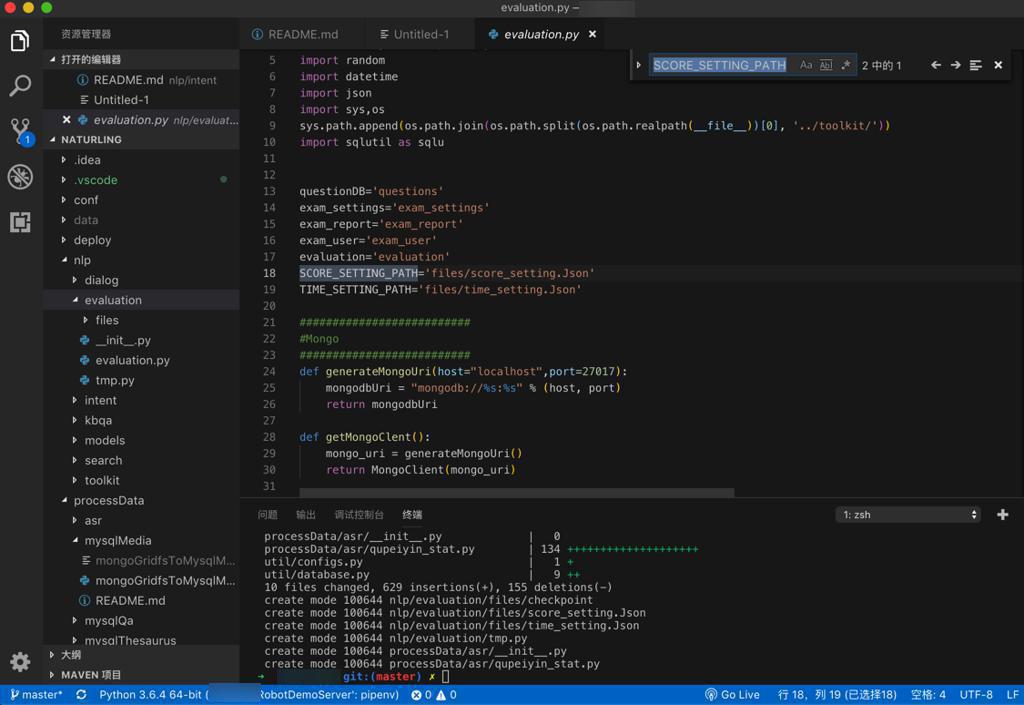Viewport: 1024px width, 705px height.
Task: Open __init__.py in explorer tree
Action: 141,340
